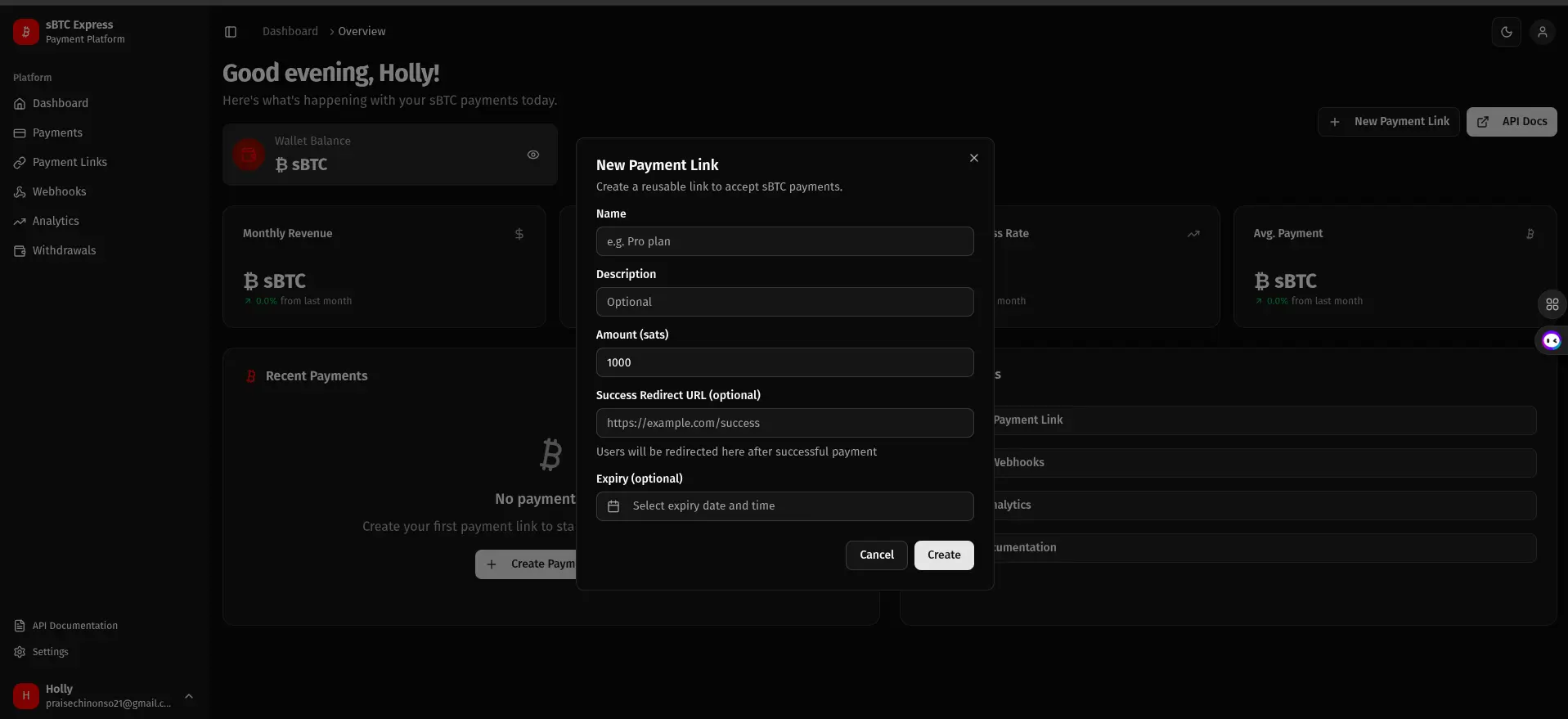Open Payment Links in sidebar

pos(70,162)
